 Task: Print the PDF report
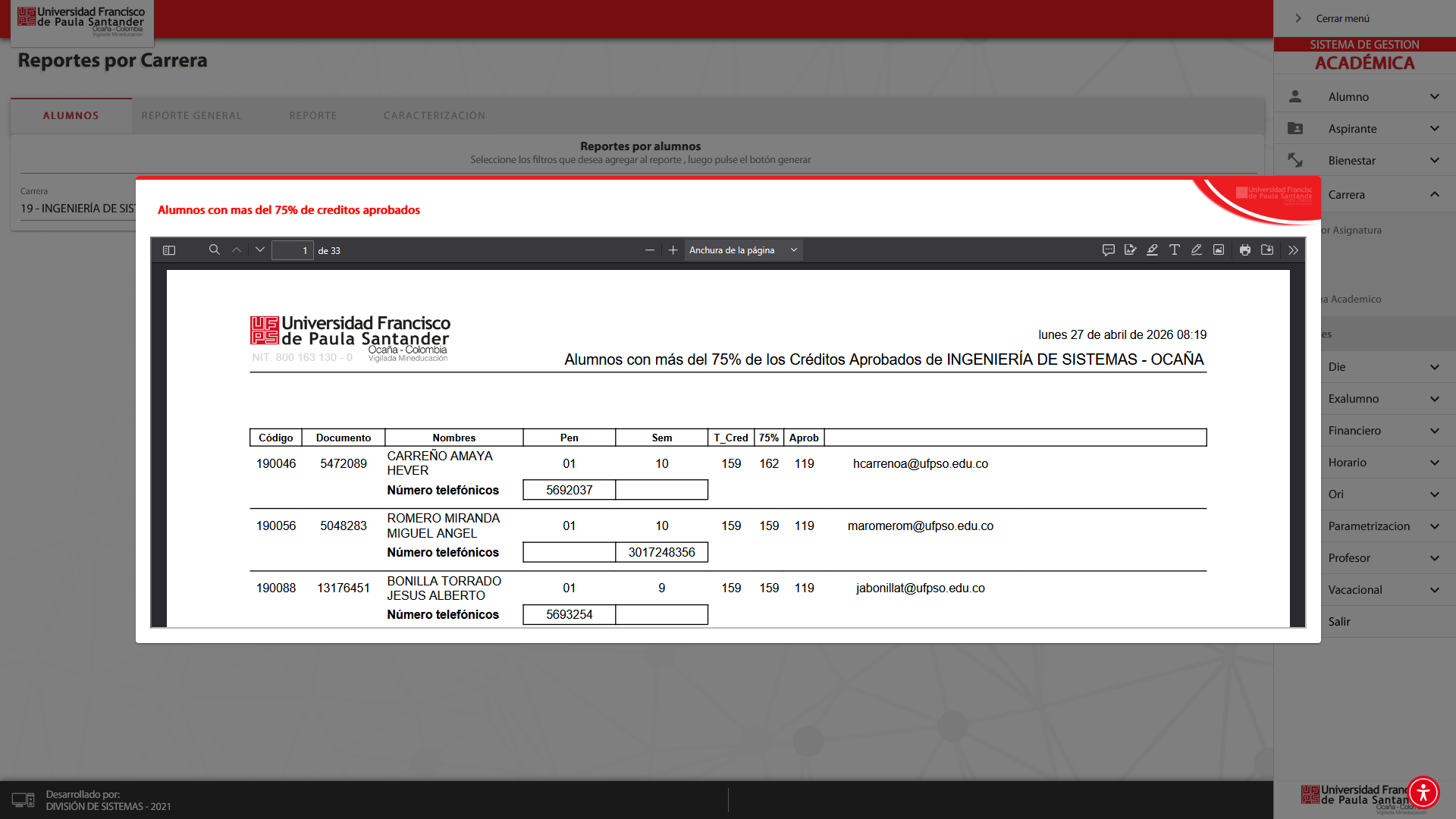point(1245,249)
